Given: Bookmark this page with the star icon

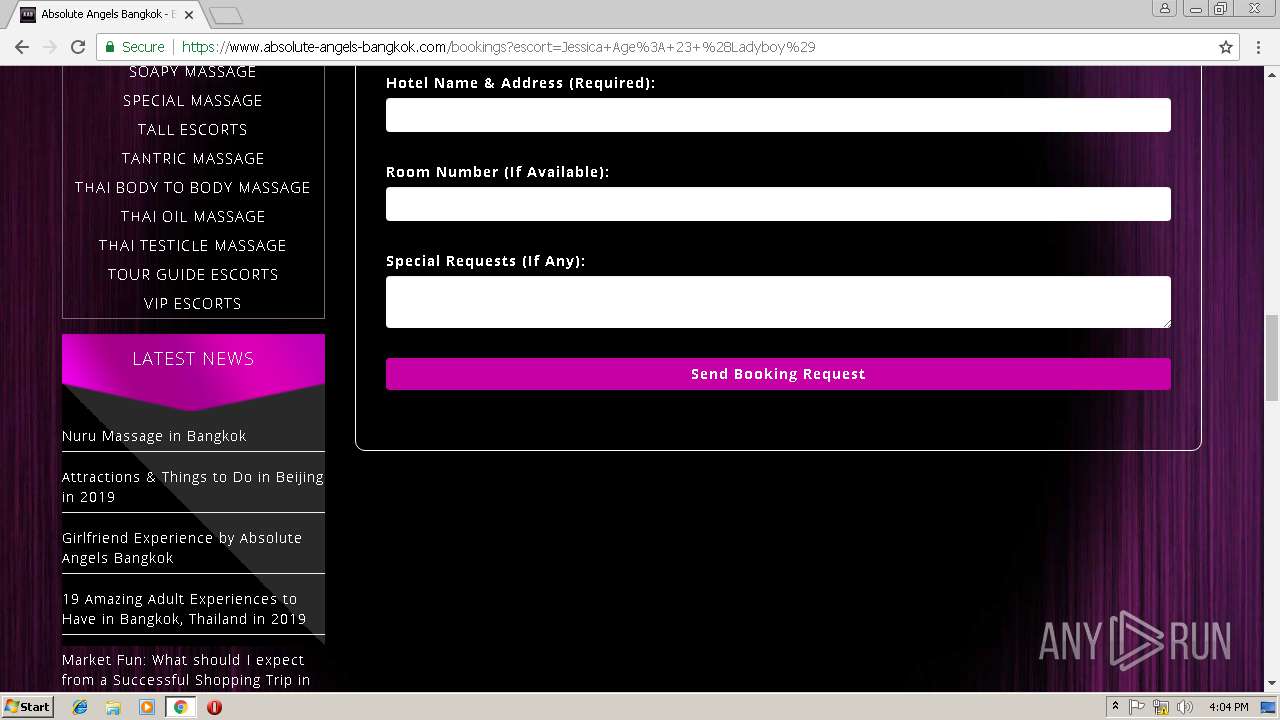Looking at the screenshot, I should [1226, 47].
